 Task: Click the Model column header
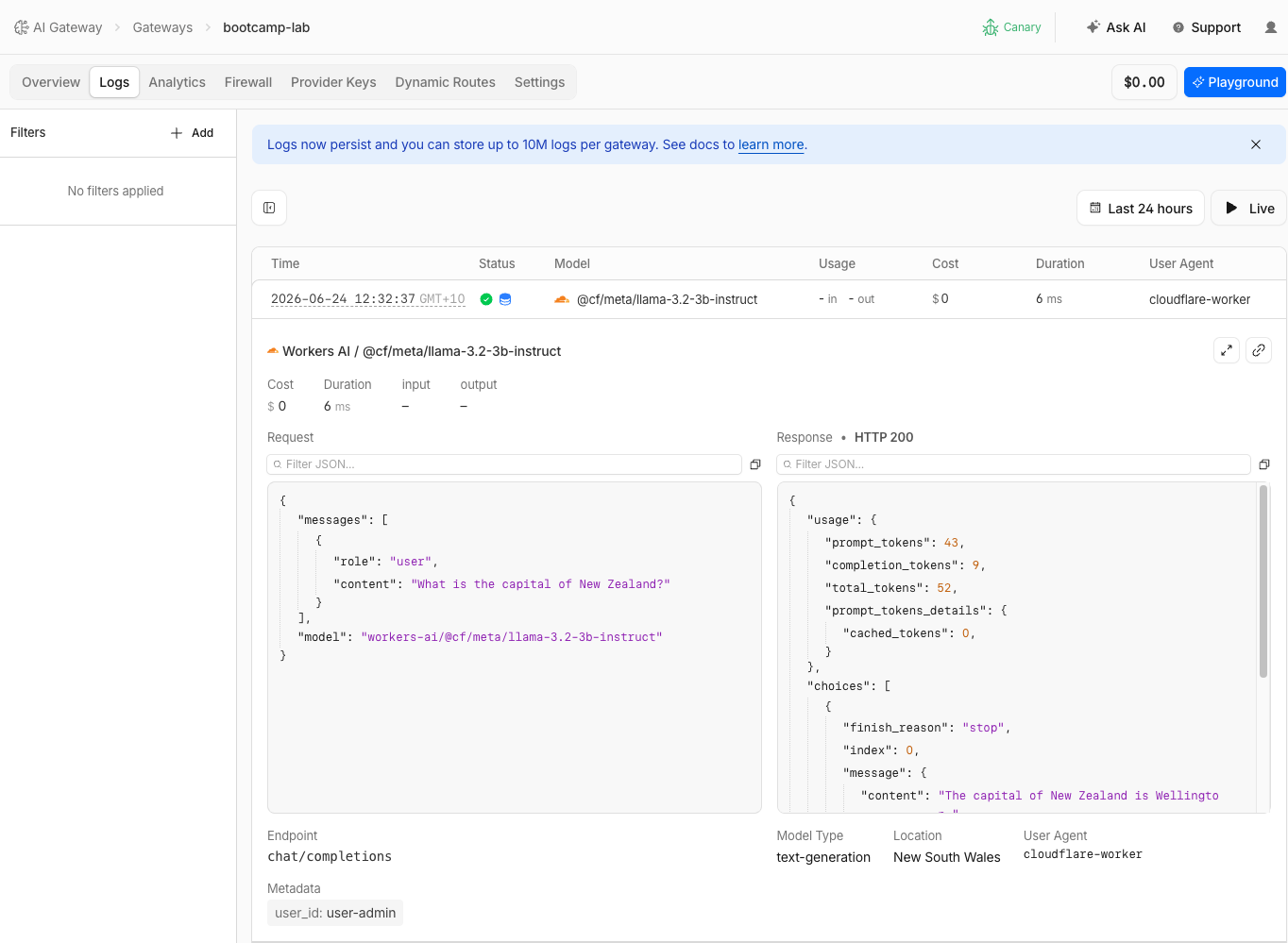[572, 263]
